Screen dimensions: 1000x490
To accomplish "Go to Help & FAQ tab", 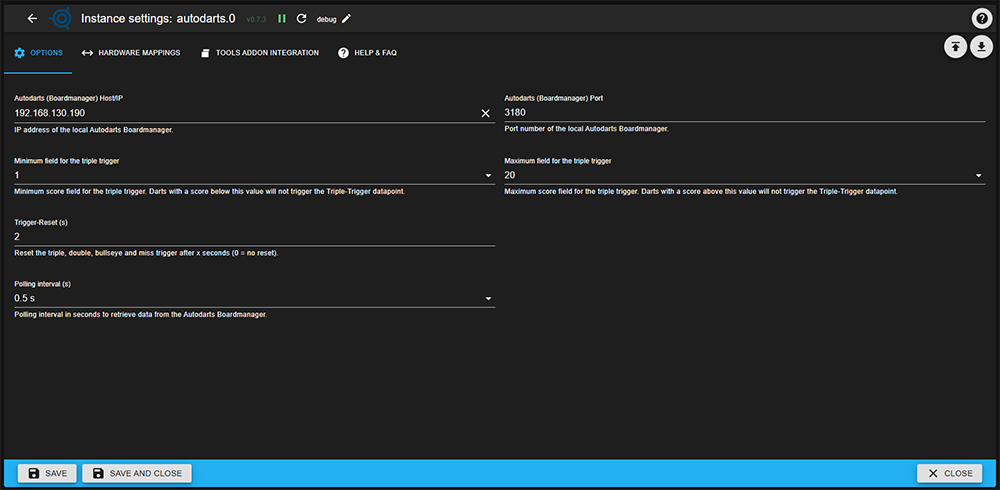I will (367, 53).
